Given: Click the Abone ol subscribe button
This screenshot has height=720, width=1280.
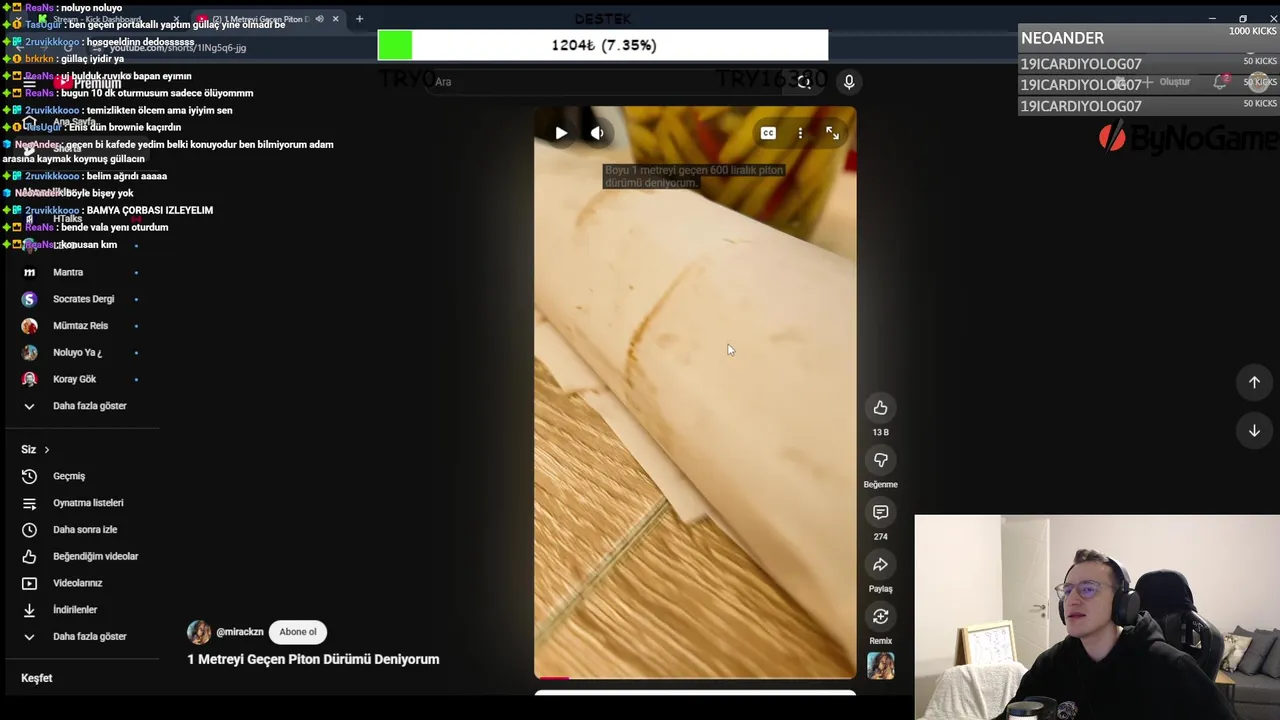Looking at the screenshot, I should [x=298, y=632].
